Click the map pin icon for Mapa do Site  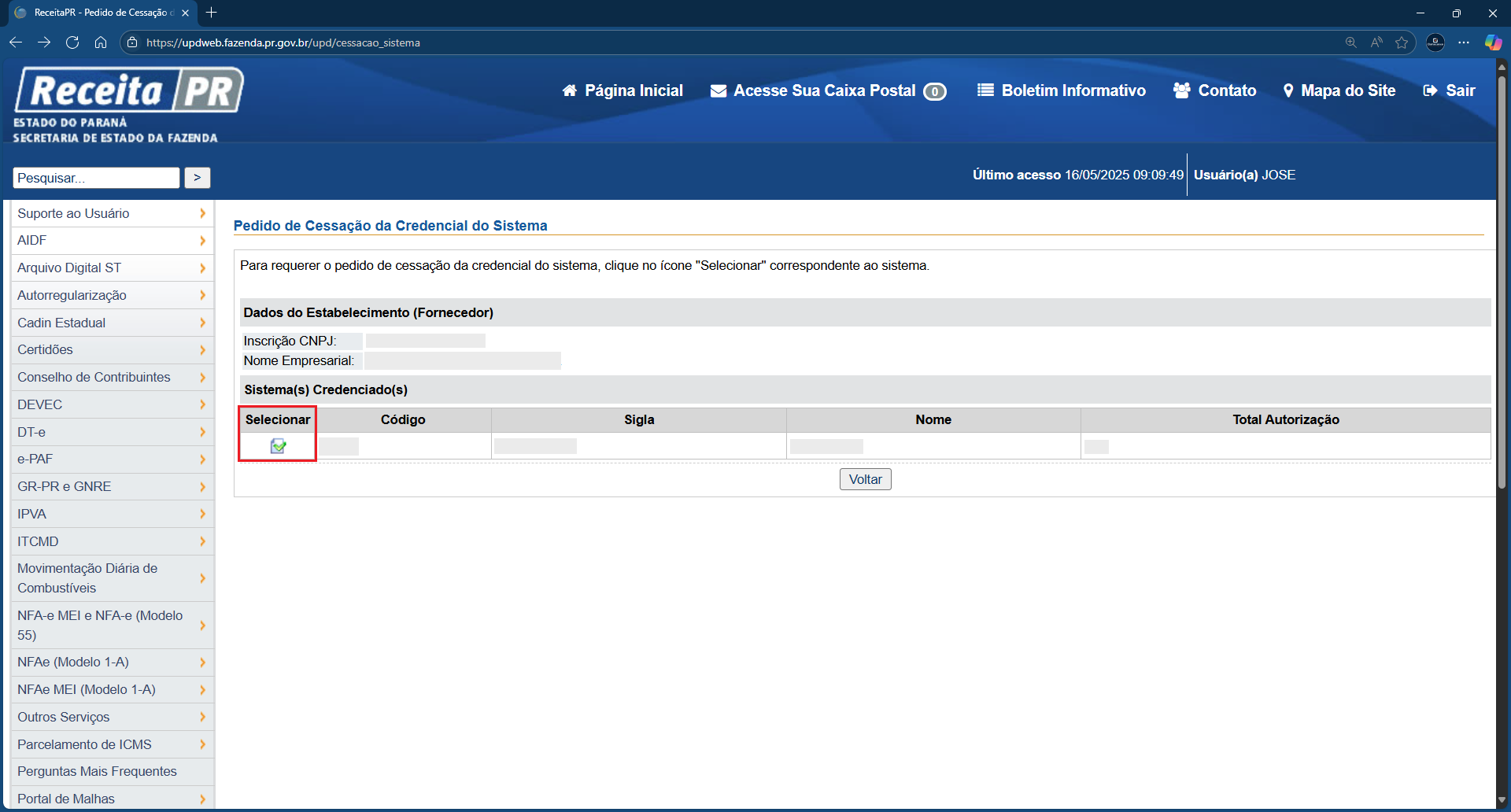coord(1288,90)
